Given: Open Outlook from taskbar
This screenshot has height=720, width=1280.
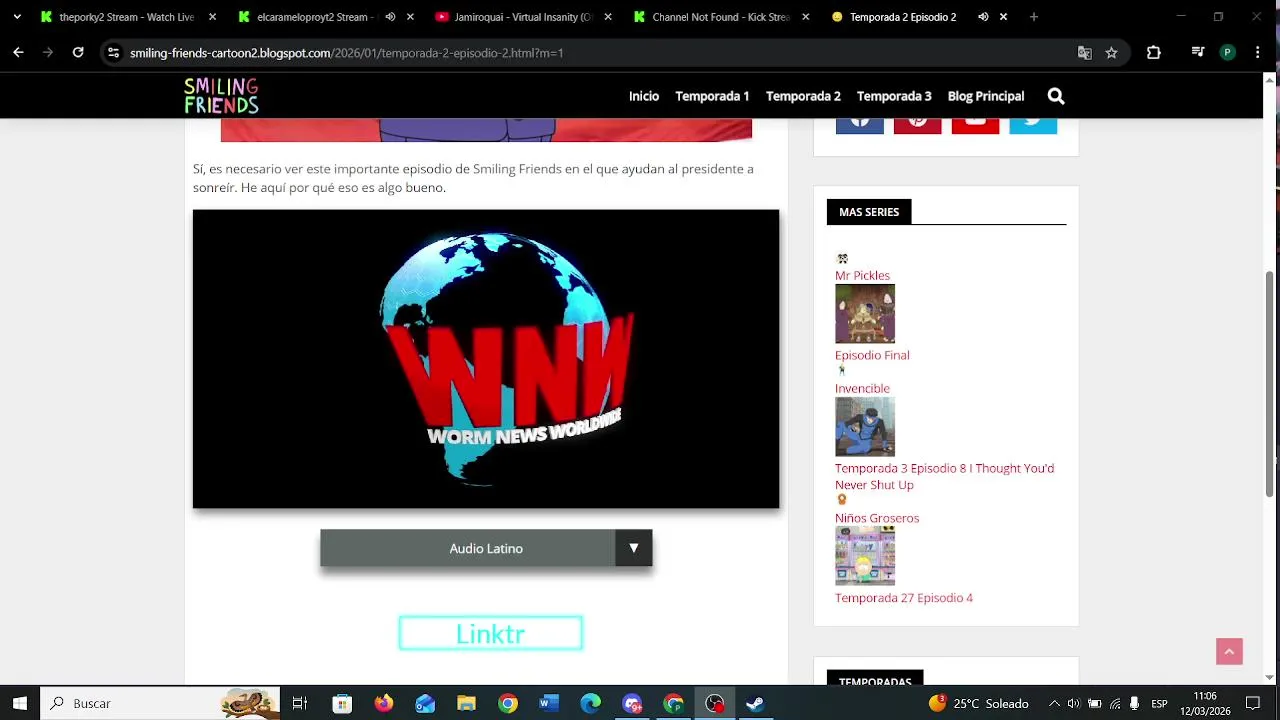Looking at the screenshot, I should pyautogui.click(x=425, y=703).
